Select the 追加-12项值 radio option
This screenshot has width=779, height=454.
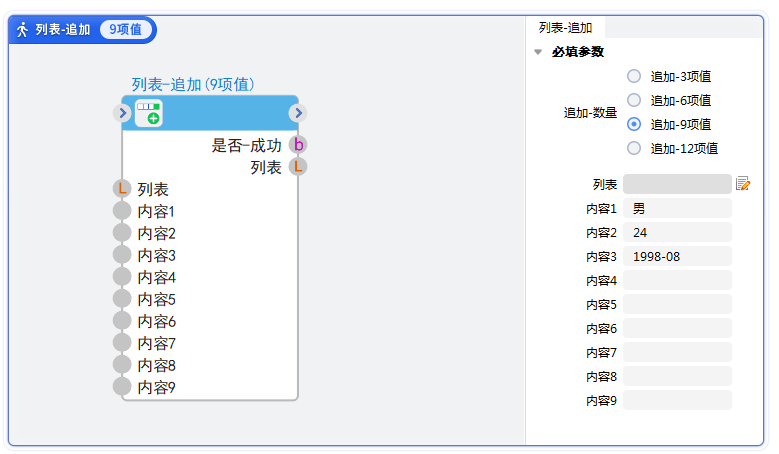[634, 148]
